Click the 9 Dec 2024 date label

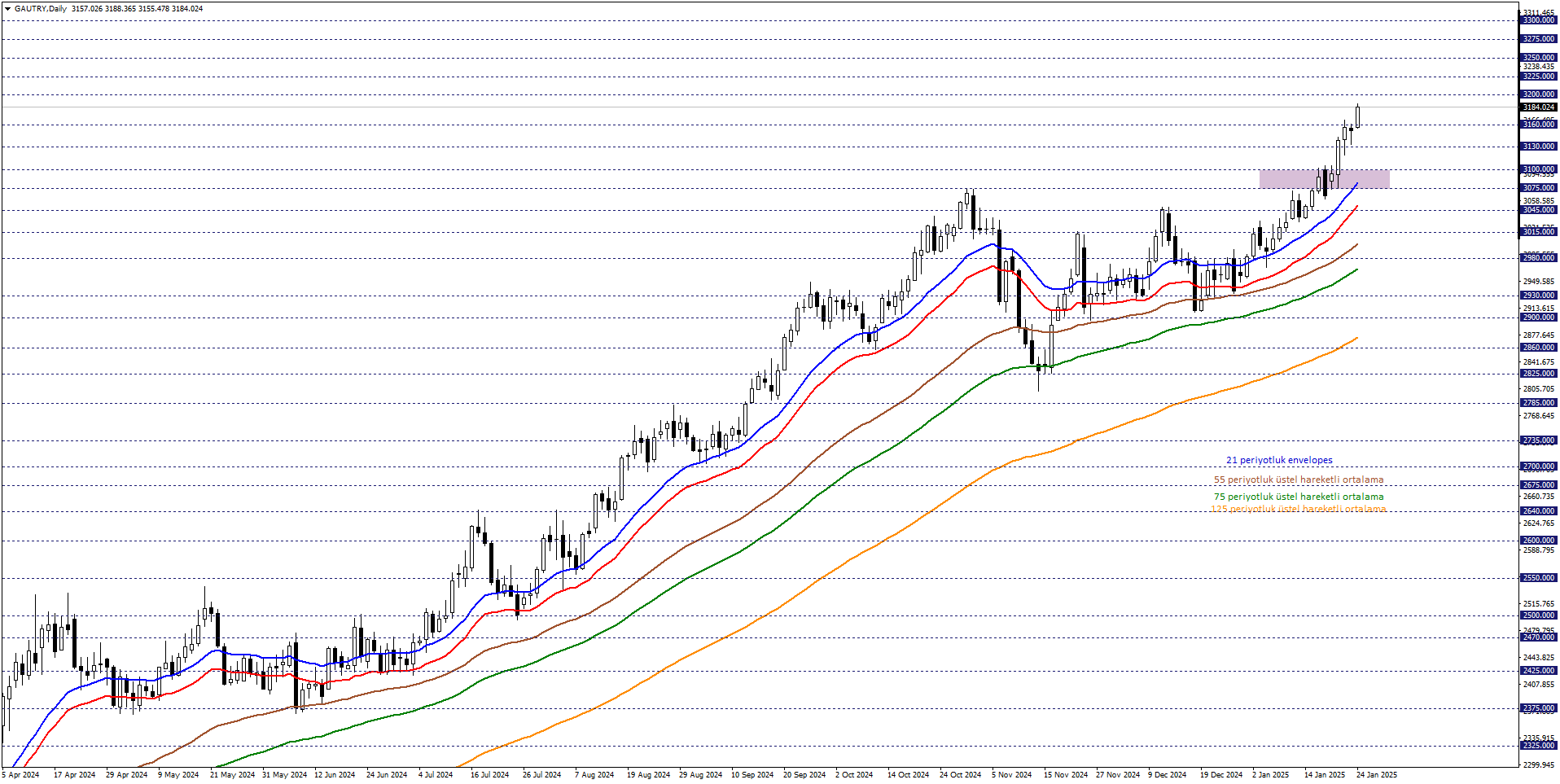1167,775
